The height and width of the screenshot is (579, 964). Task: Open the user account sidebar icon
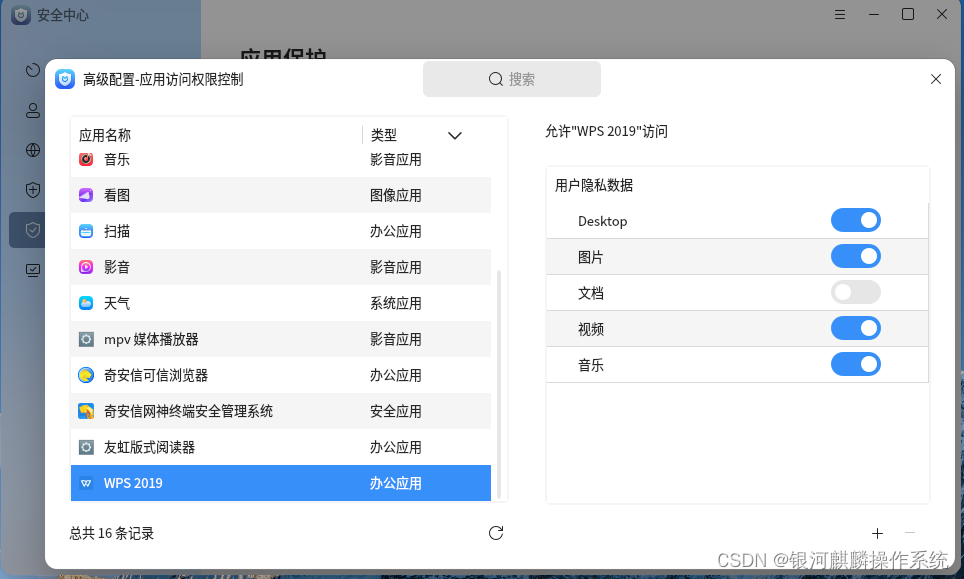[x=33, y=111]
